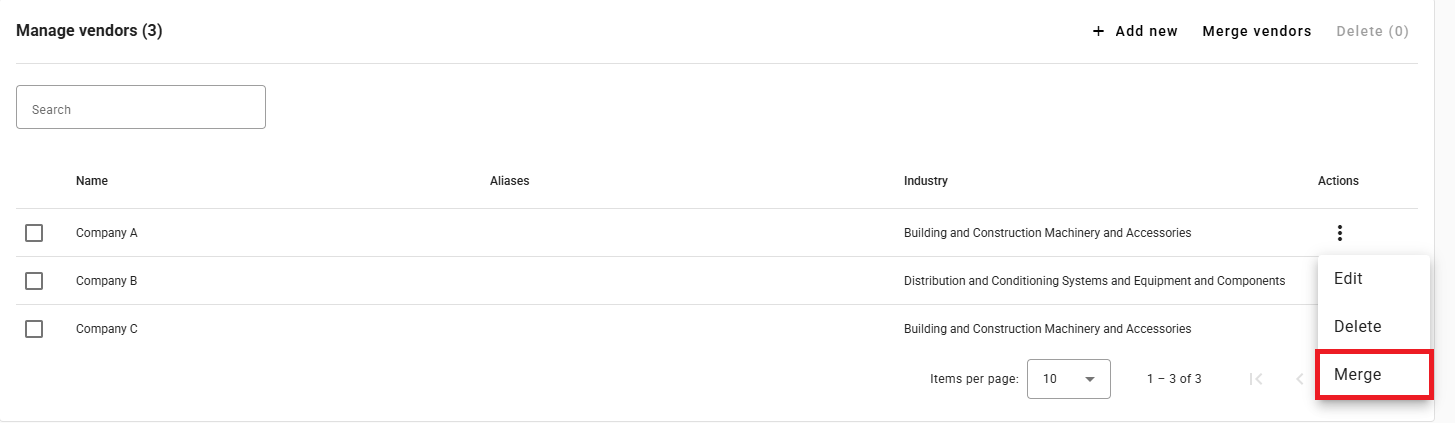
Task: Focus the Search input field
Action: (x=141, y=107)
